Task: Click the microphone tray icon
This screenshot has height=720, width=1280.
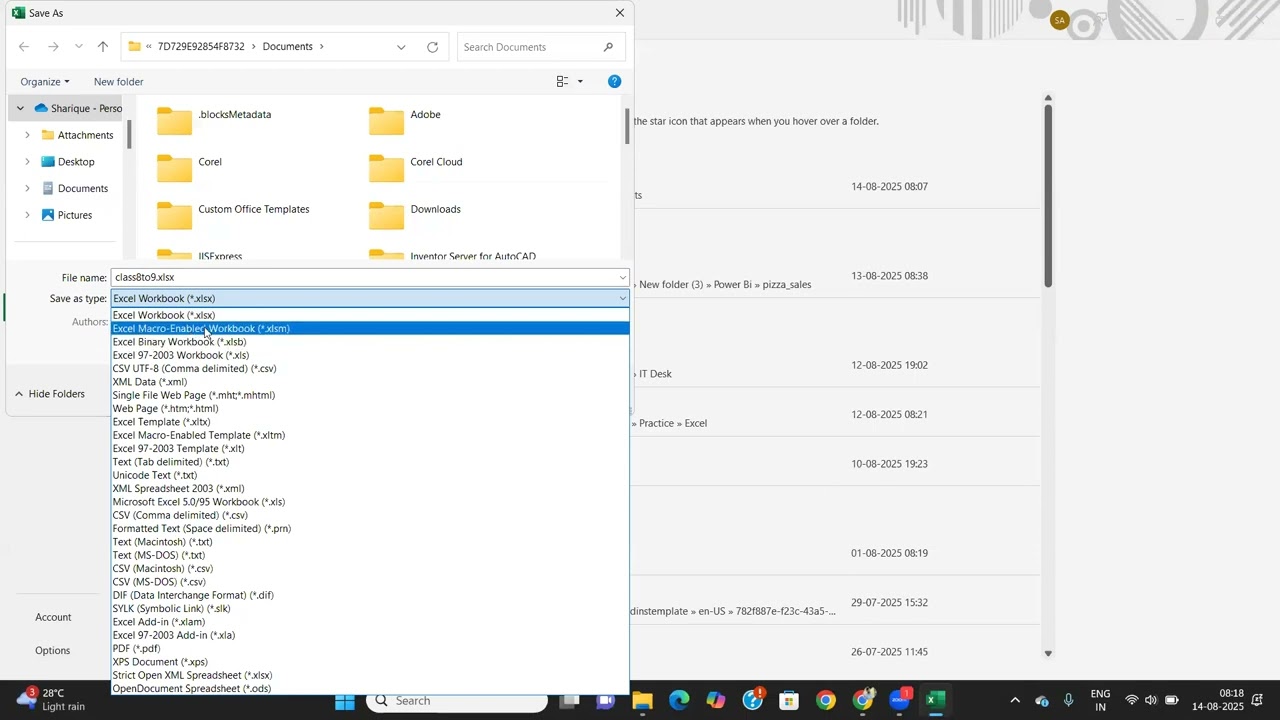Action: [x=1069, y=701]
